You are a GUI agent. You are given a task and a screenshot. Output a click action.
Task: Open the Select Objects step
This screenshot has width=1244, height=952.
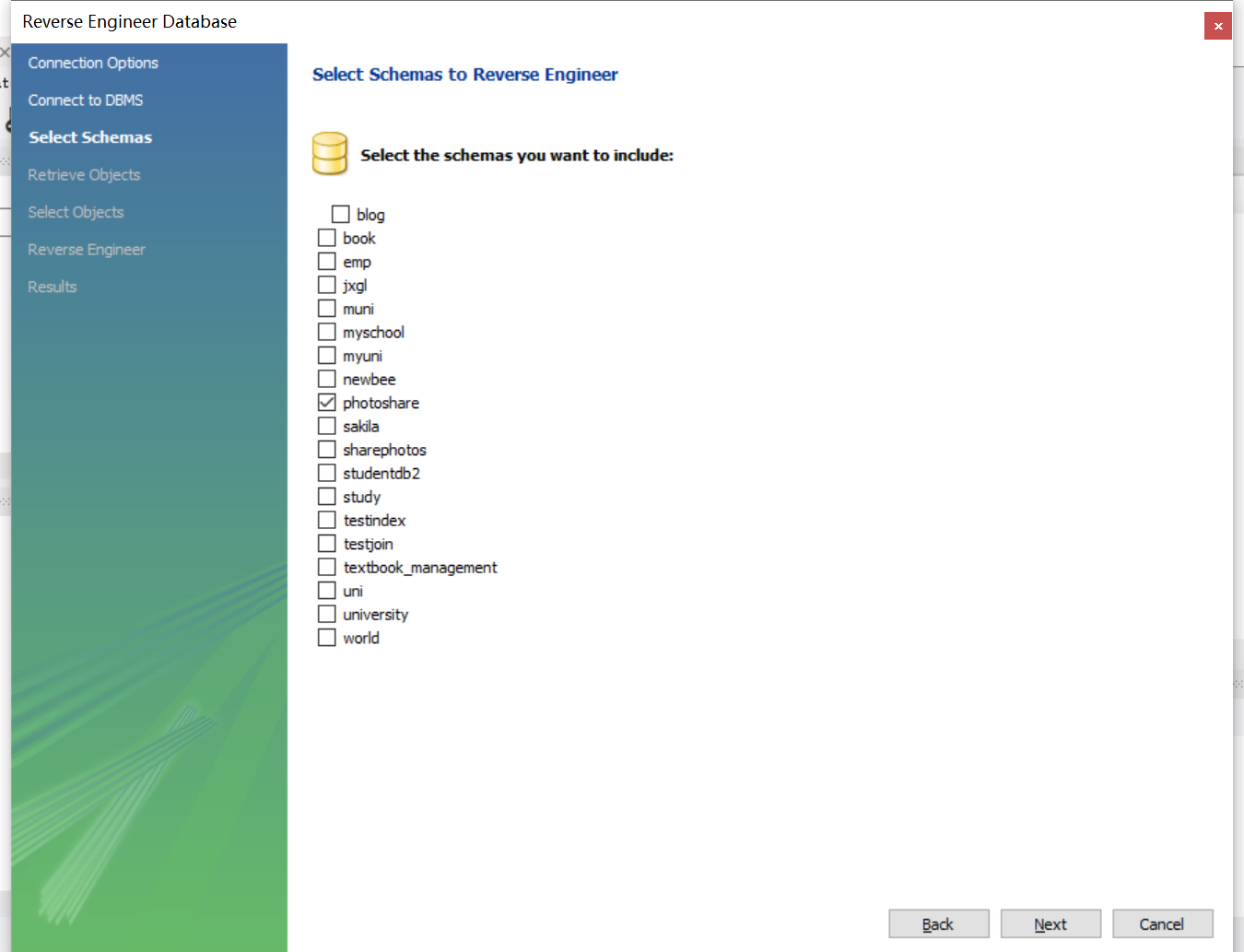pyautogui.click(x=76, y=212)
